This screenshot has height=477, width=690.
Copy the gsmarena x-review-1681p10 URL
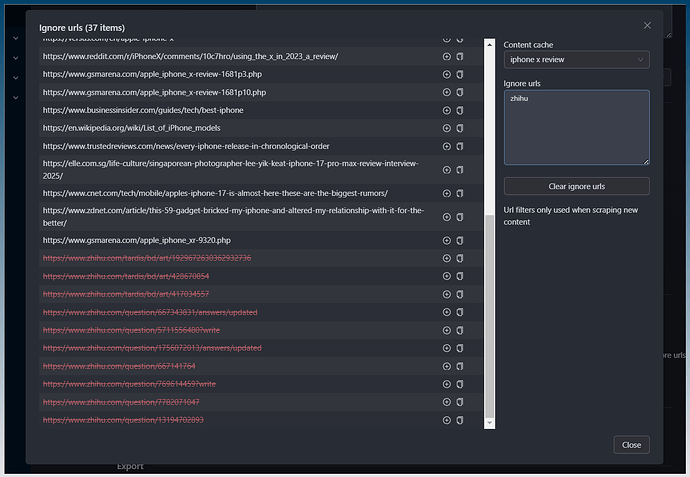[460, 92]
